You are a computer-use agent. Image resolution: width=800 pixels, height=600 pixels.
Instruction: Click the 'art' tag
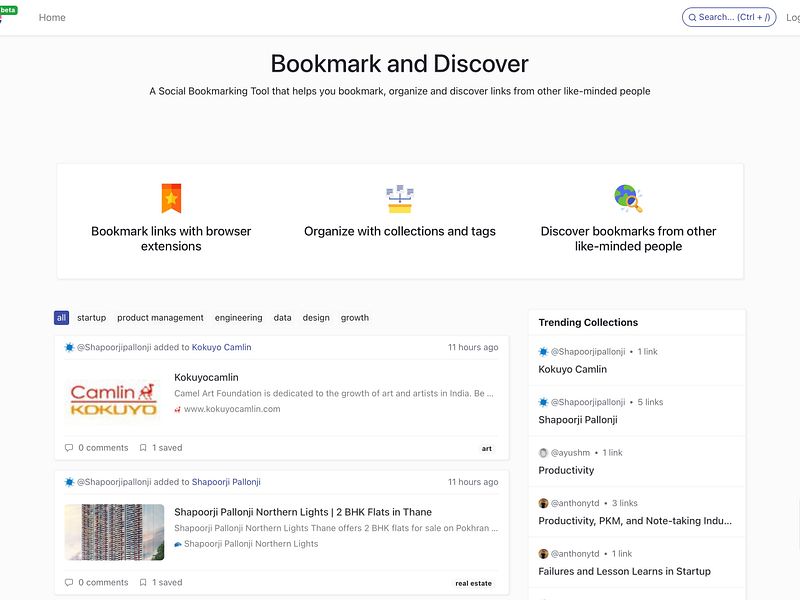point(487,449)
